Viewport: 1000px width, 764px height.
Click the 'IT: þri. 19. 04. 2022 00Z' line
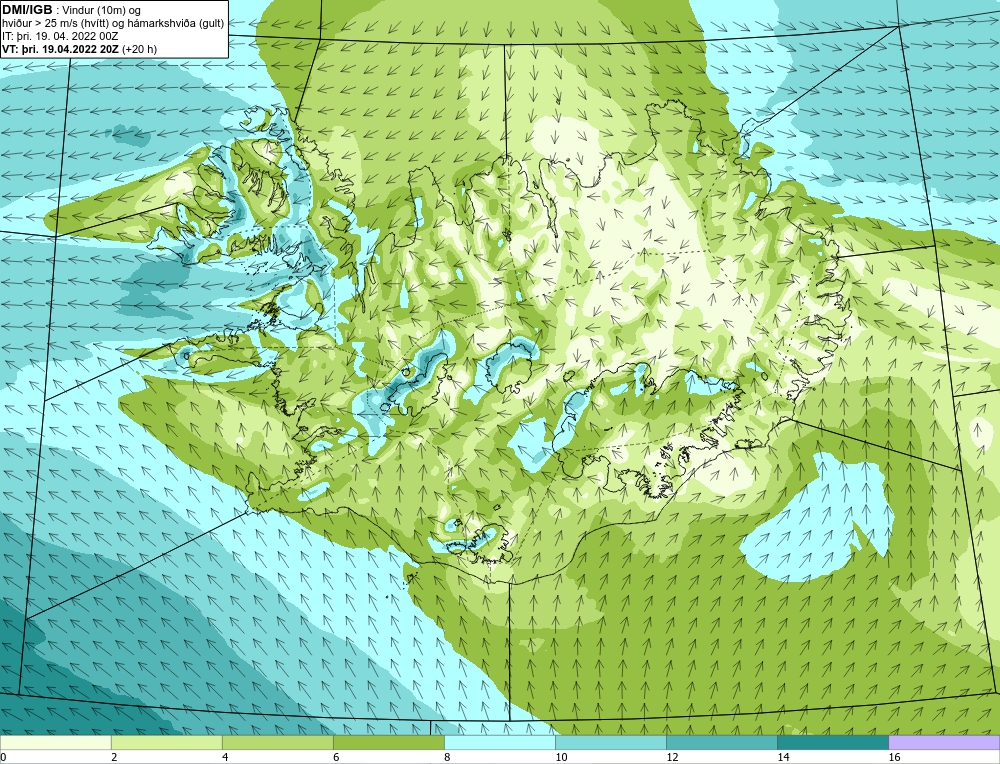pyautogui.click(x=60, y=36)
